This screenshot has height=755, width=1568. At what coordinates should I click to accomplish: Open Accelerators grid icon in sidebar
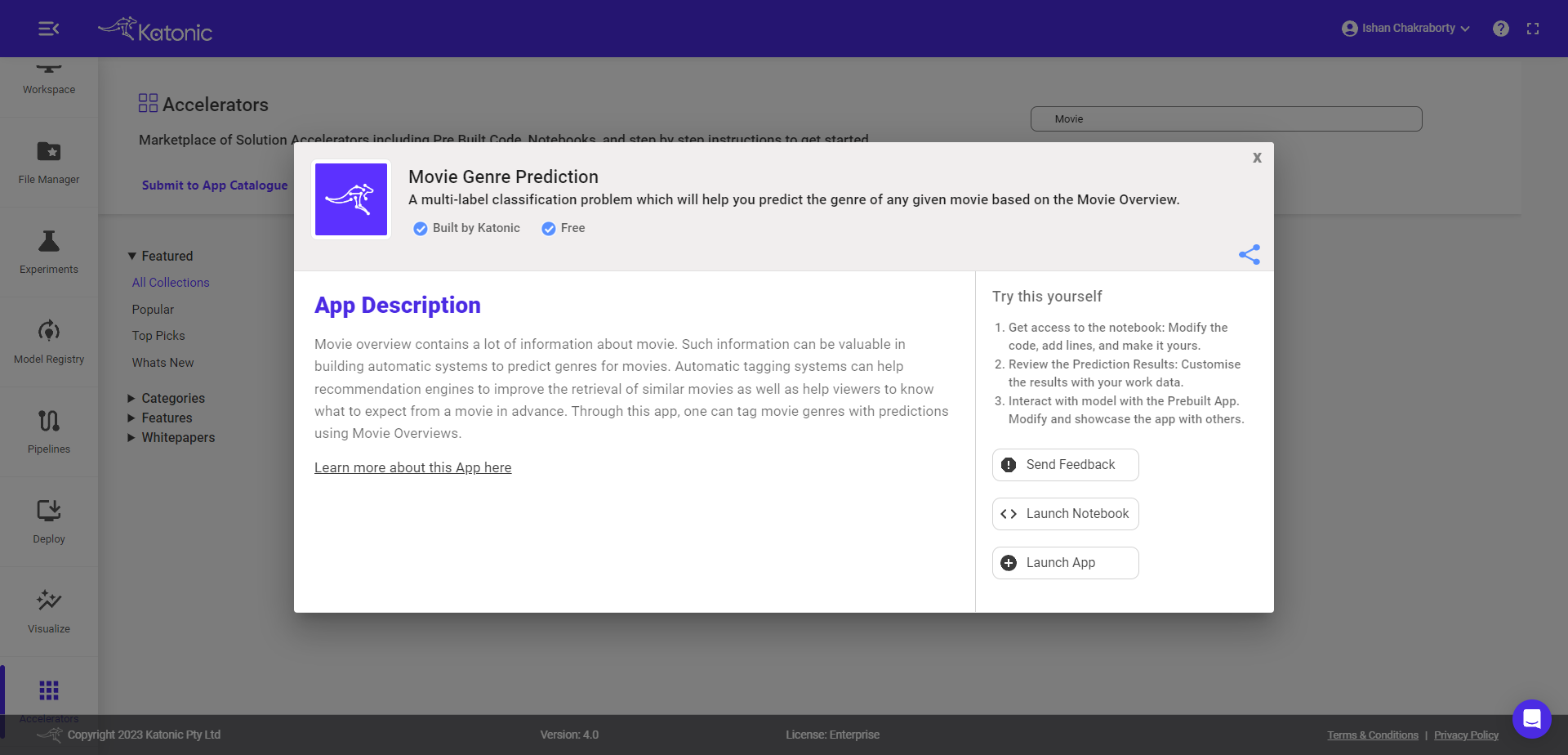(49, 690)
